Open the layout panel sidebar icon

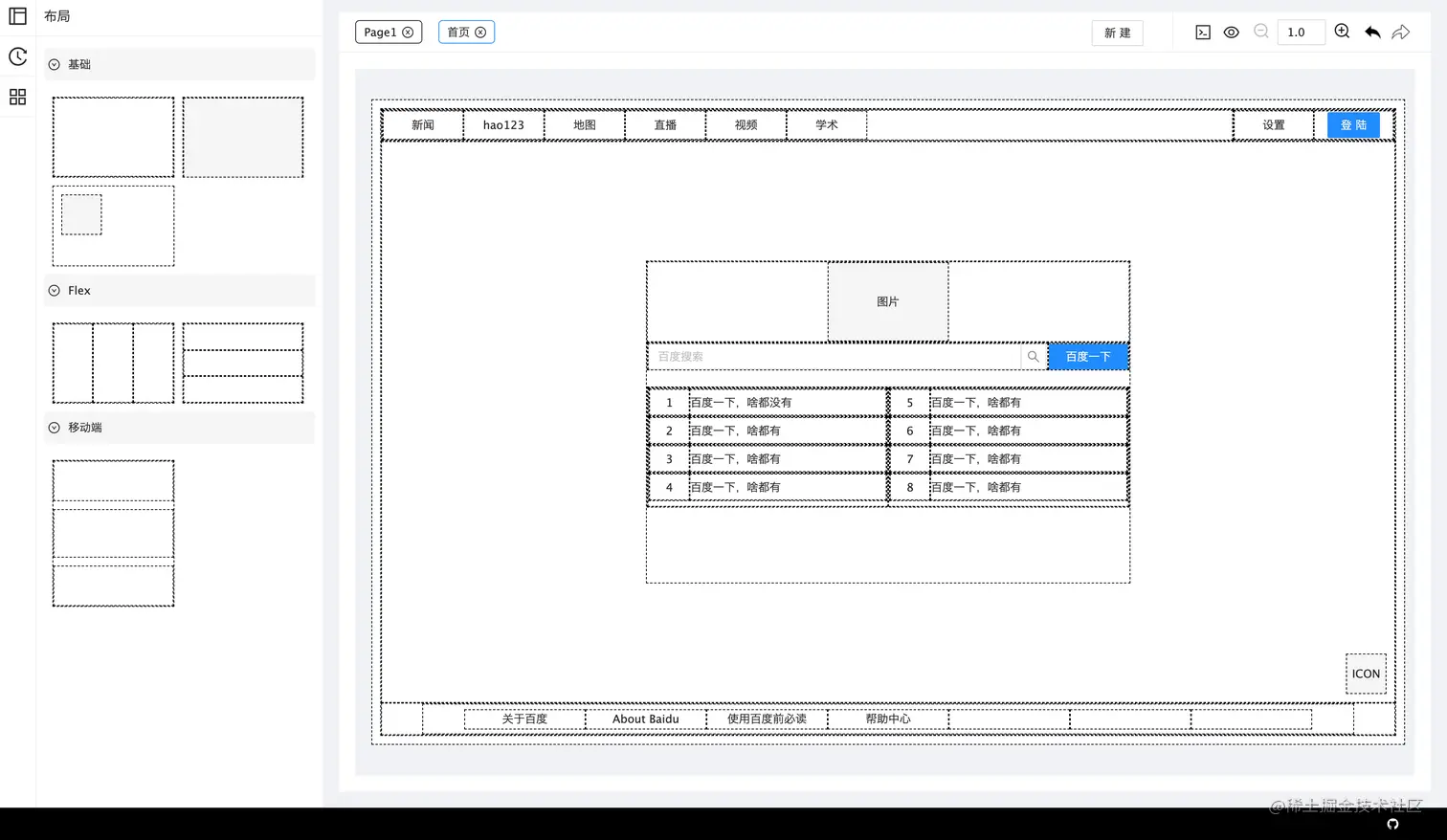(17, 16)
